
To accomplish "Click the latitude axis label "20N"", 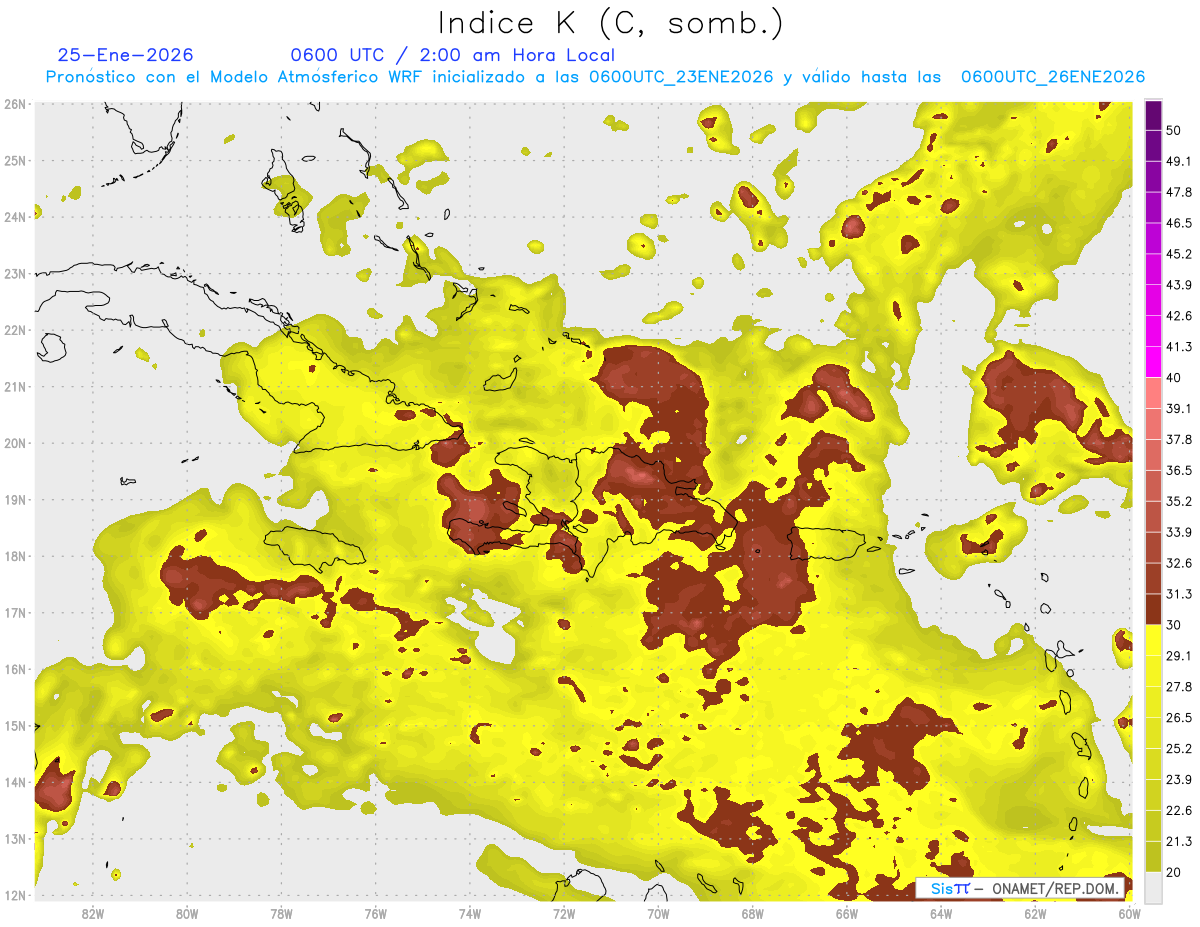I will [x=15, y=443].
